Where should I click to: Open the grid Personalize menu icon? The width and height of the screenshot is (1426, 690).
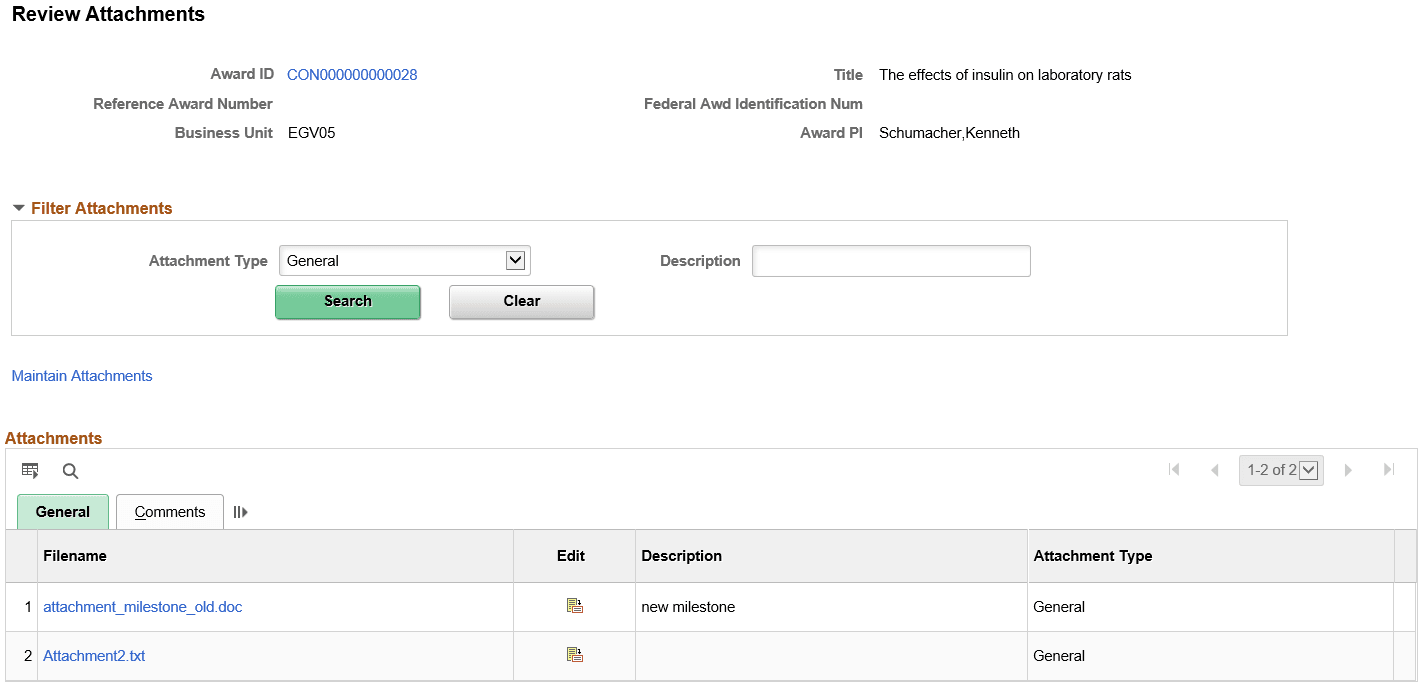point(30,470)
